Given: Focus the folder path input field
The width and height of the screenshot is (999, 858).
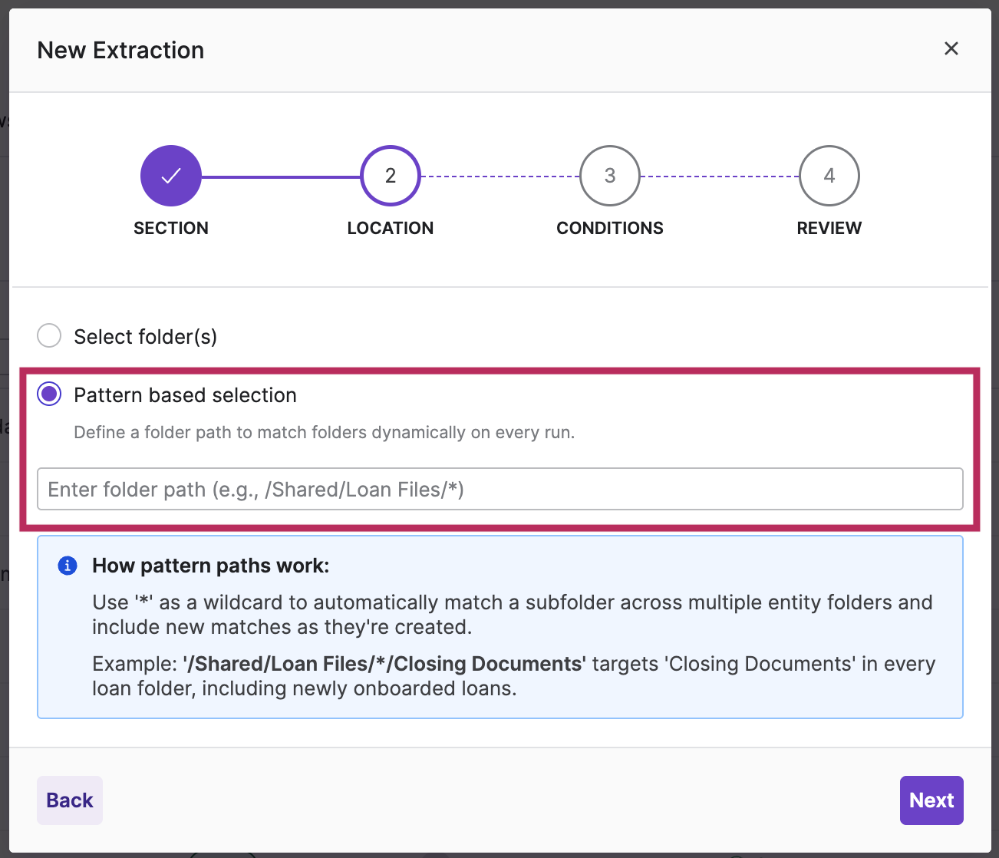Looking at the screenshot, I should click(500, 489).
